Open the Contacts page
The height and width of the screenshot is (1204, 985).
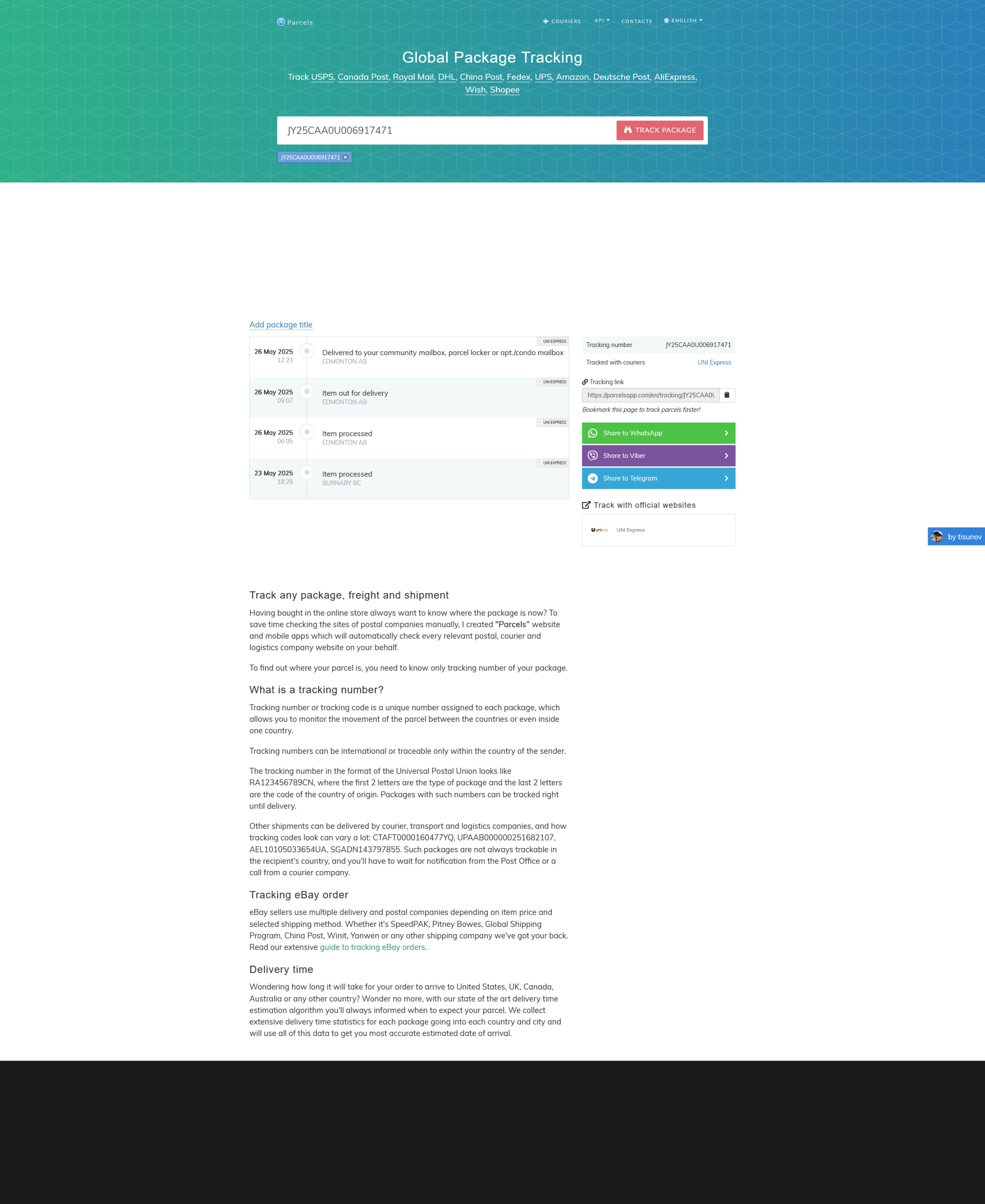point(636,22)
